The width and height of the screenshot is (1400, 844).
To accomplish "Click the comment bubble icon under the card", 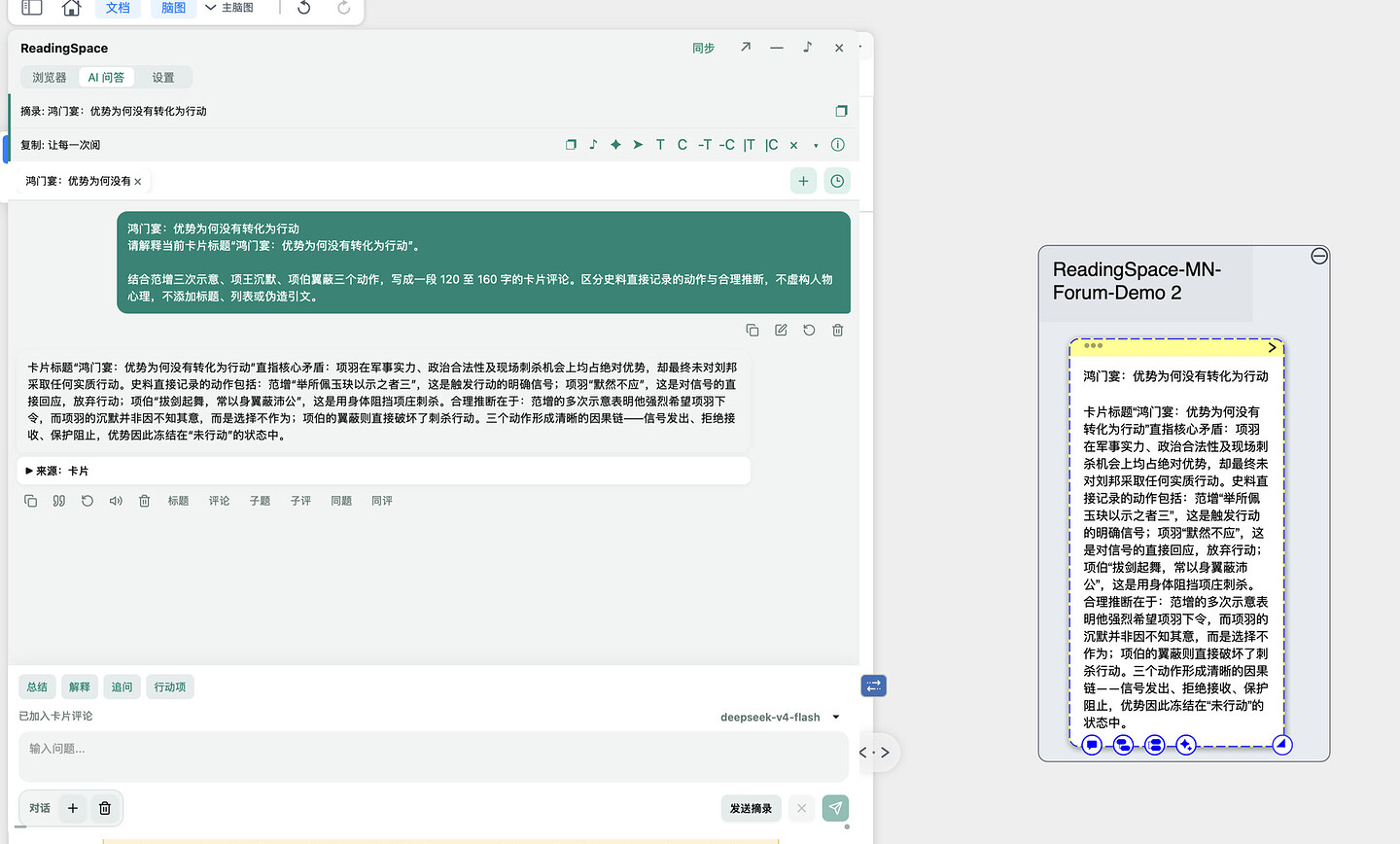I will [1092, 745].
